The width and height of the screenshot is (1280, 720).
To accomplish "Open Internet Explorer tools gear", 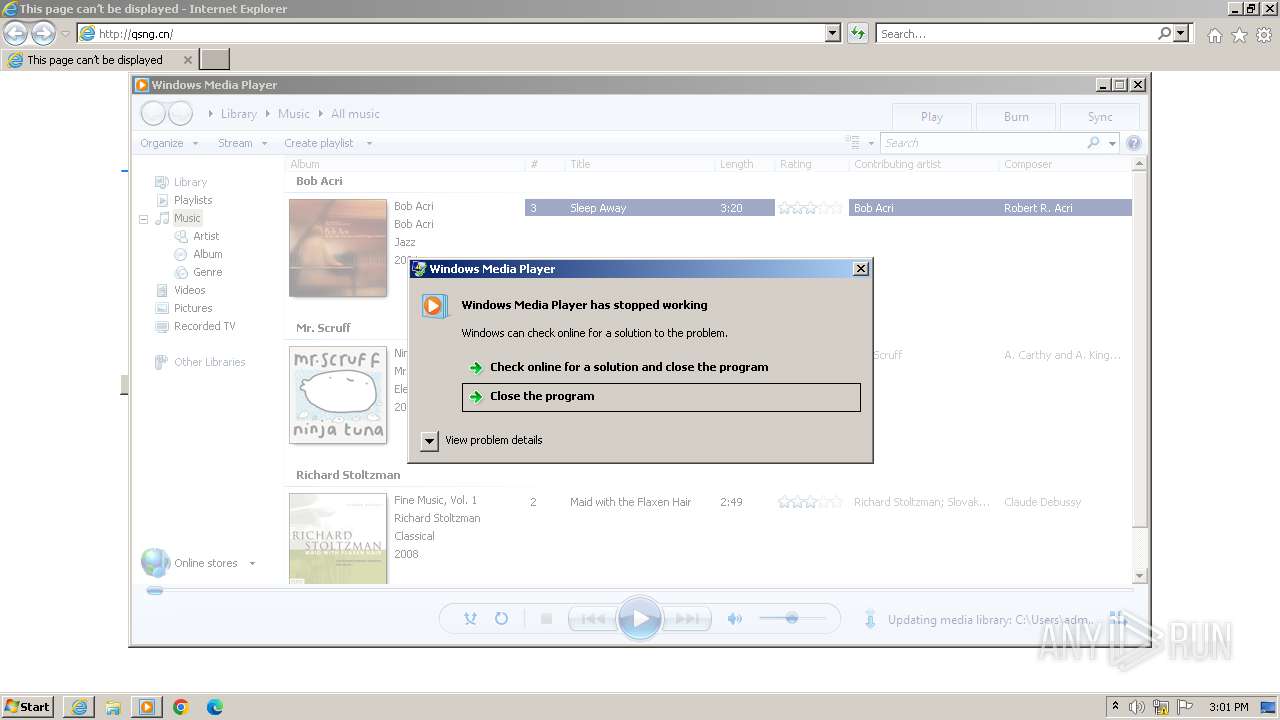I will (x=1264, y=35).
